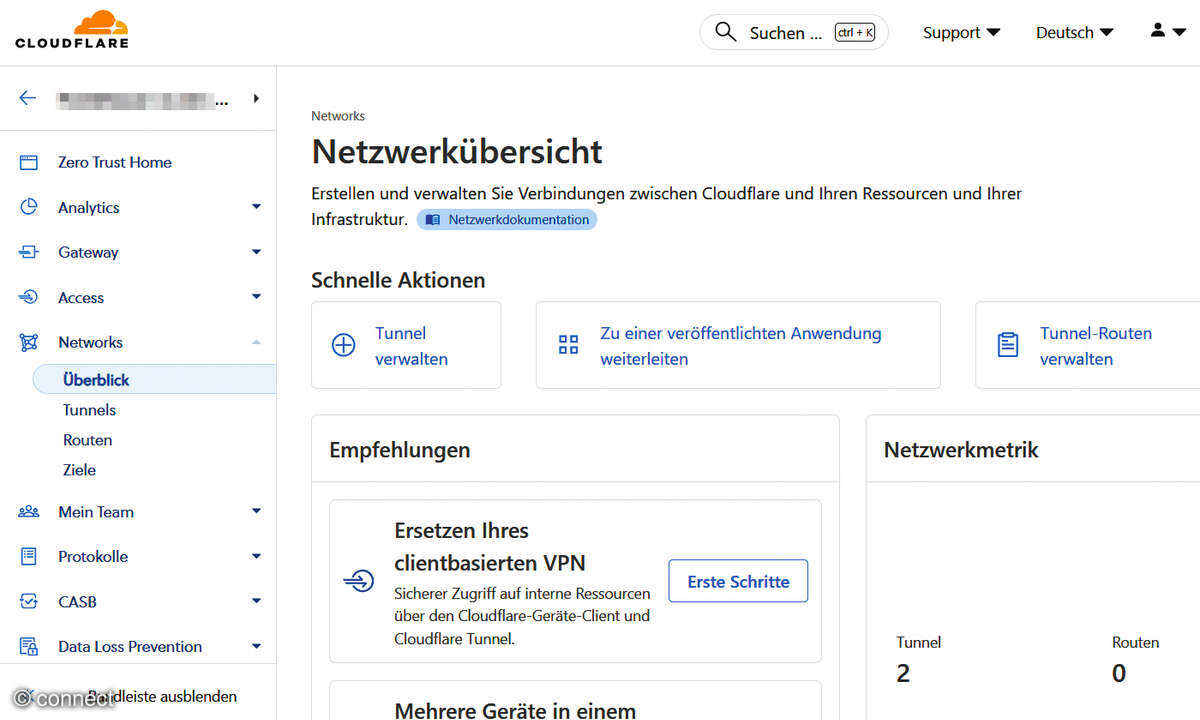This screenshot has width=1200, height=720.
Task: Open the Netzwerkdokumentation link
Action: pos(507,218)
